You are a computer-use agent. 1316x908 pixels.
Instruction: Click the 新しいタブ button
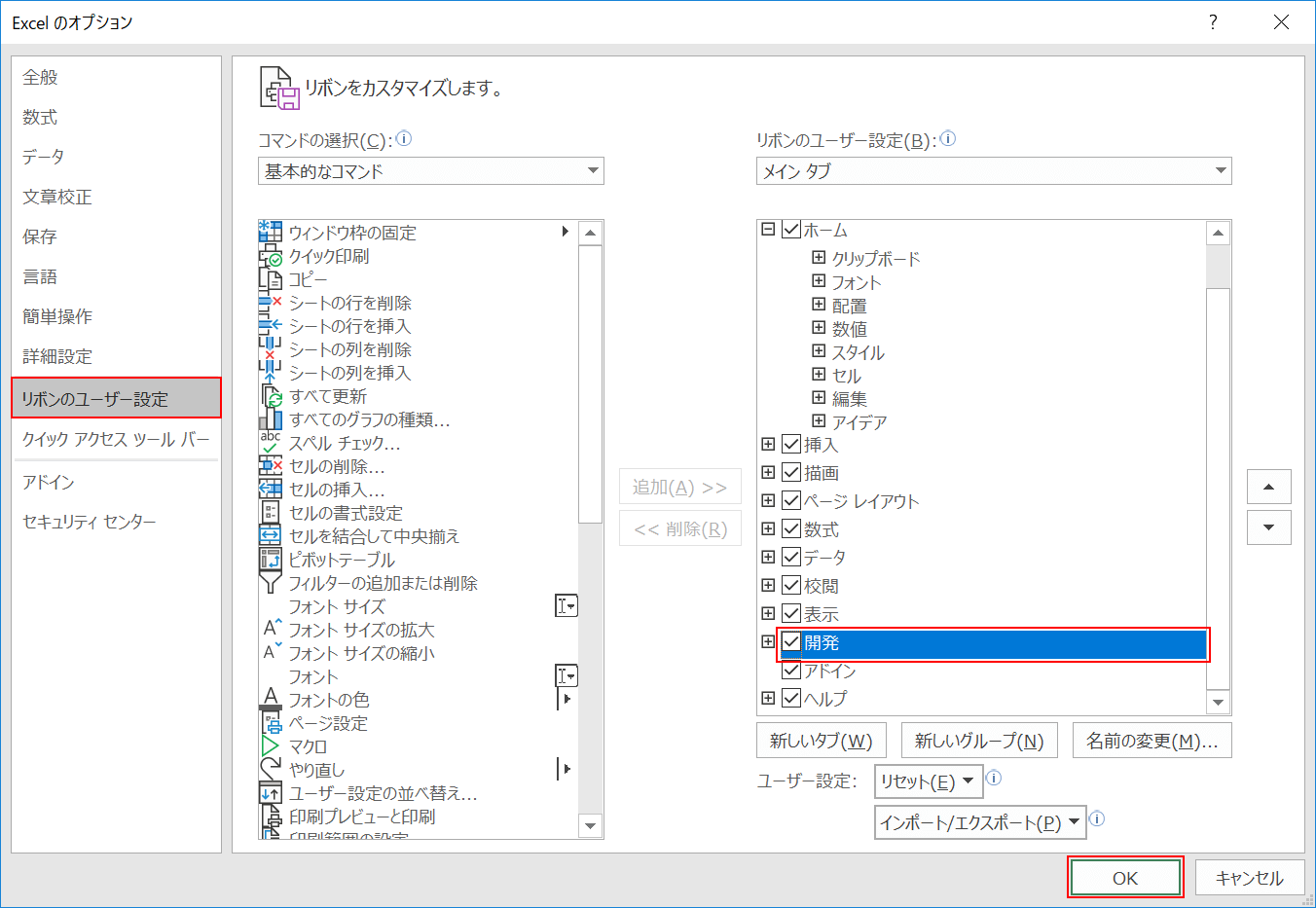click(x=821, y=740)
